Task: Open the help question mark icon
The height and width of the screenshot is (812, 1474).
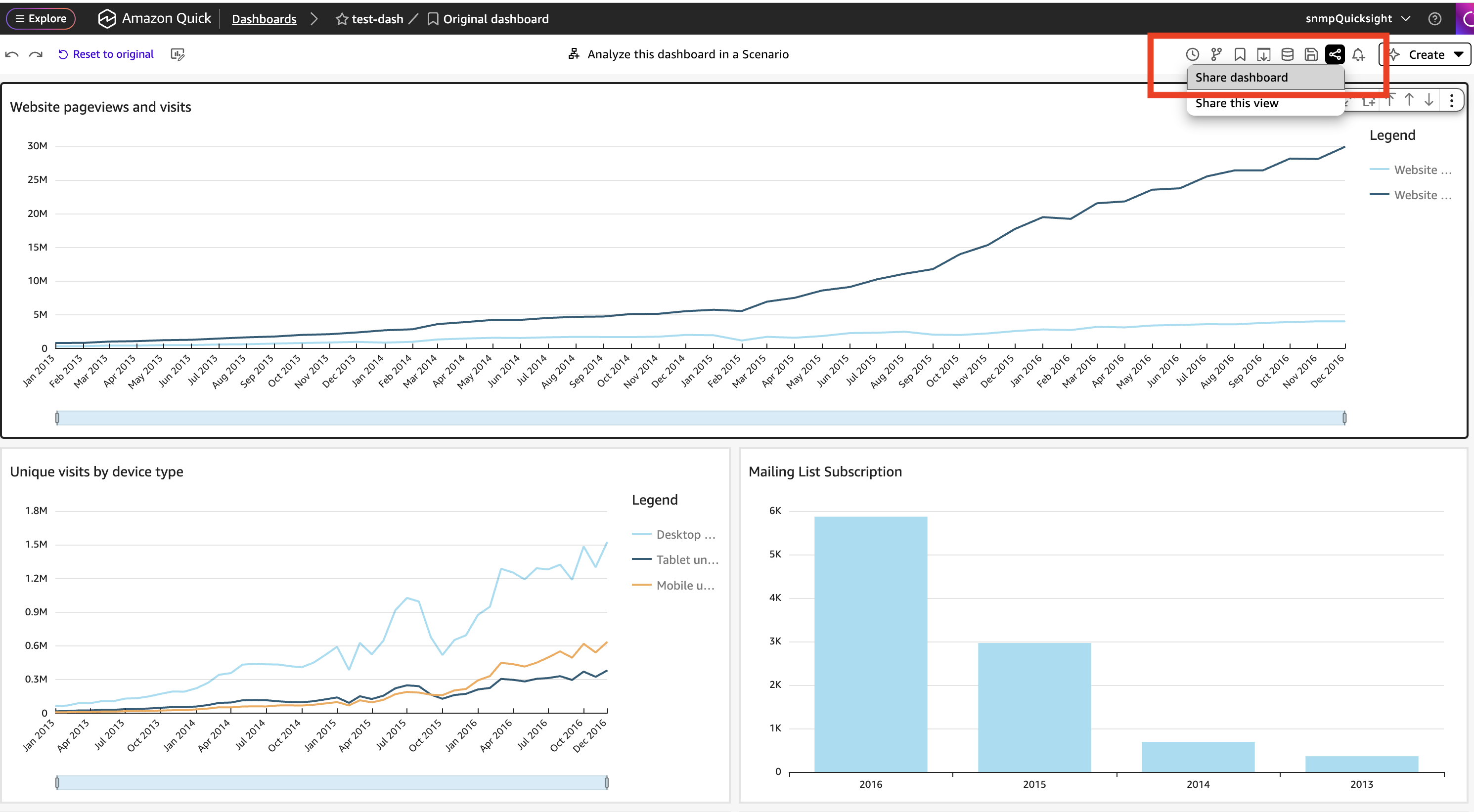Action: [1434, 19]
